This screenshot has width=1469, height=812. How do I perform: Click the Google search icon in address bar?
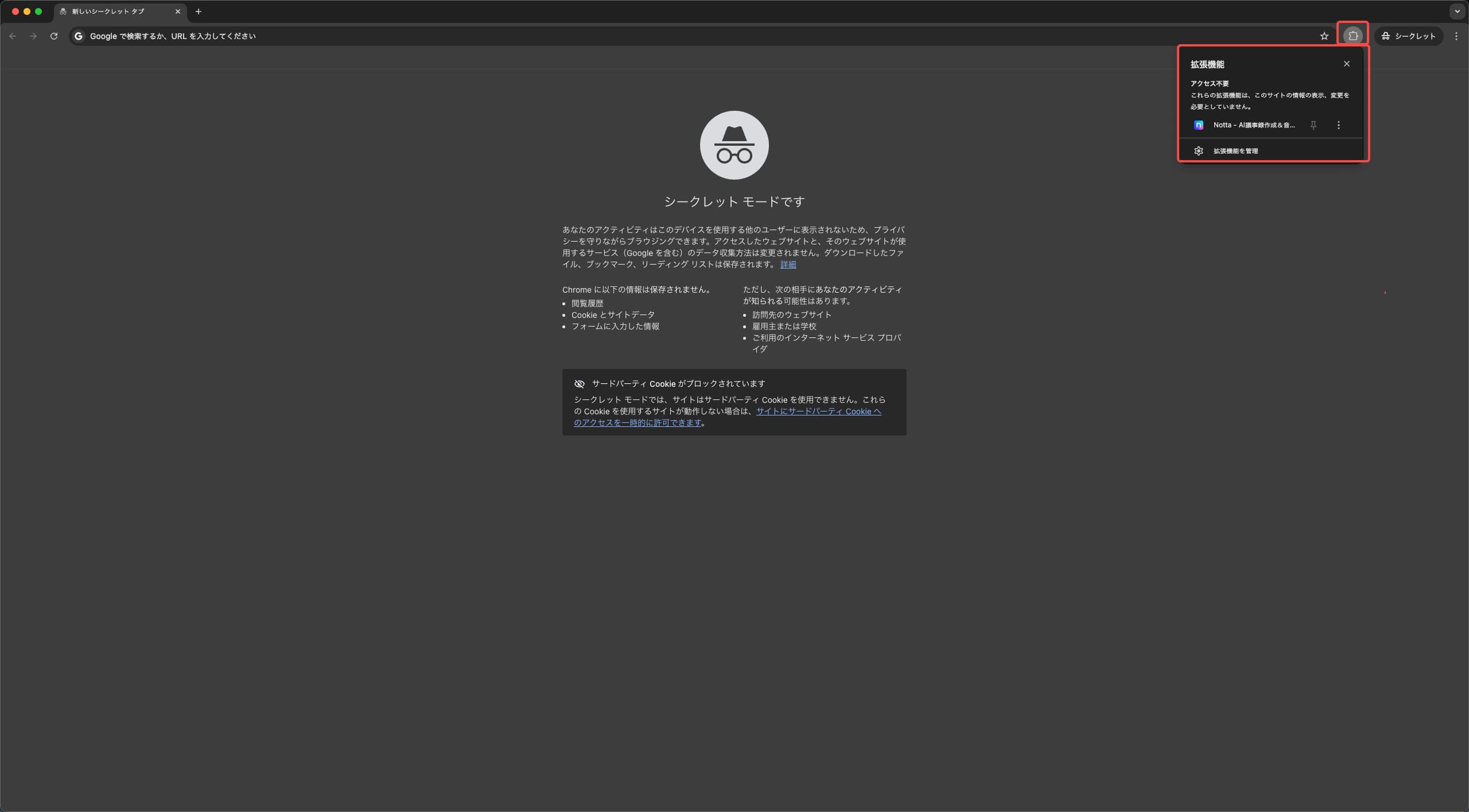click(x=78, y=36)
